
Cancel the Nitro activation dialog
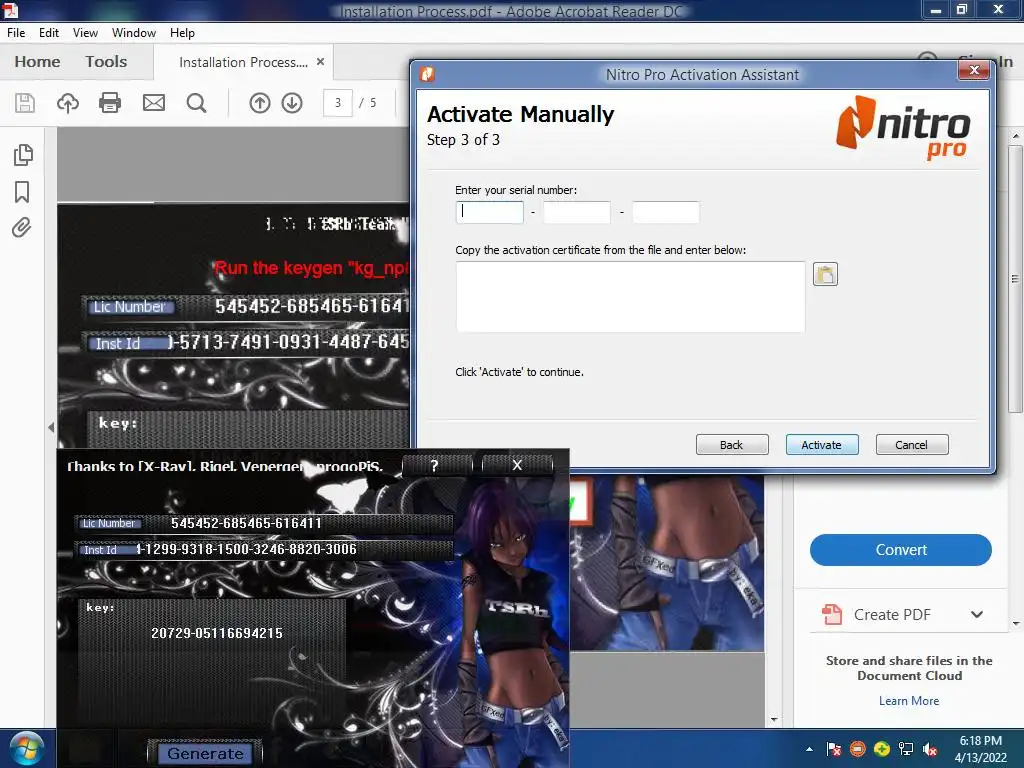pyautogui.click(x=912, y=445)
